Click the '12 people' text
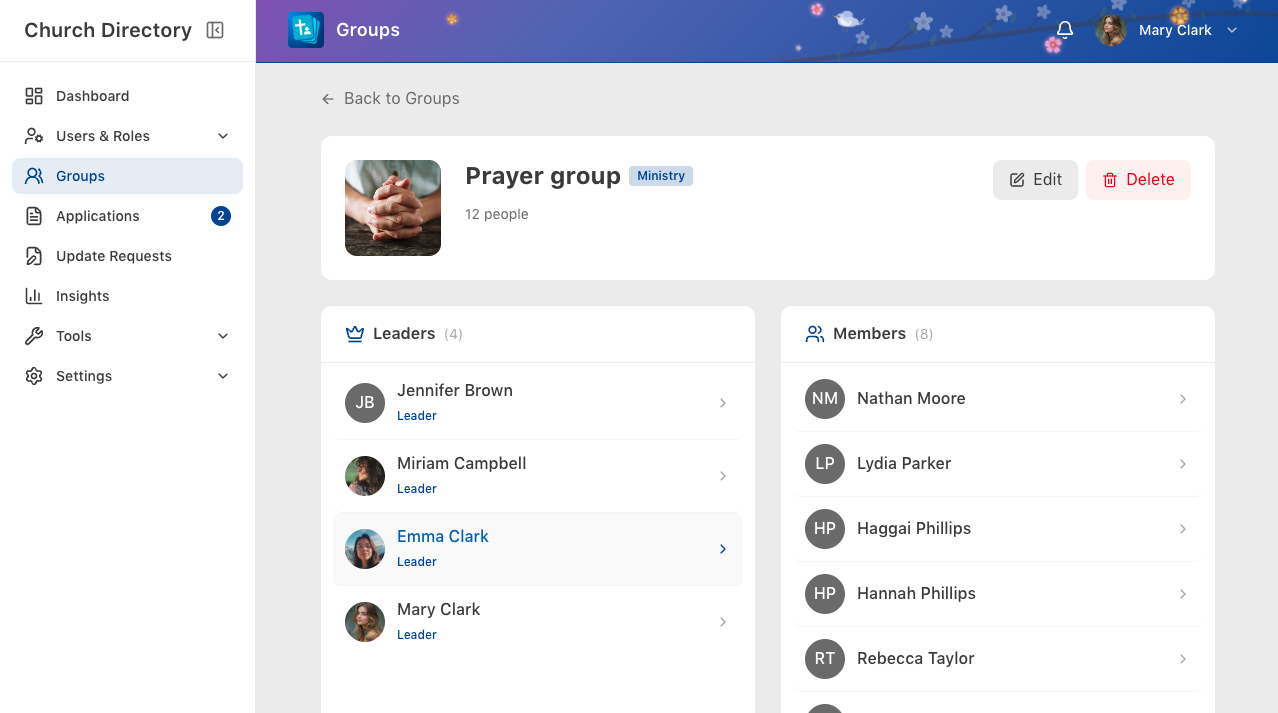The height and width of the screenshot is (713, 1278). click(497, 215)
